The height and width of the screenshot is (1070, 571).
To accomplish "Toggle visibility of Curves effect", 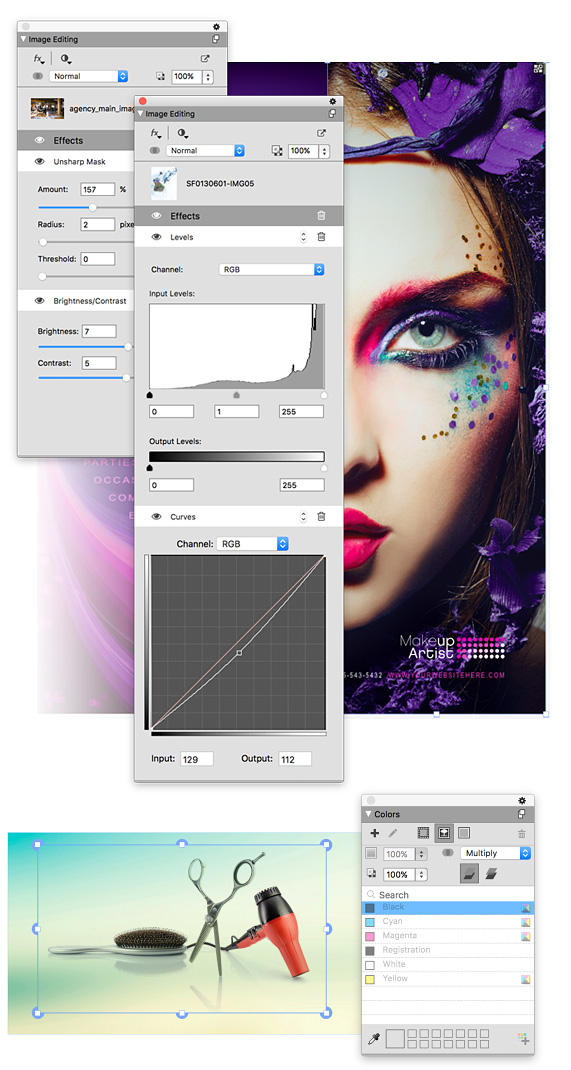I will pyautogui.click(x=156, y=517).
